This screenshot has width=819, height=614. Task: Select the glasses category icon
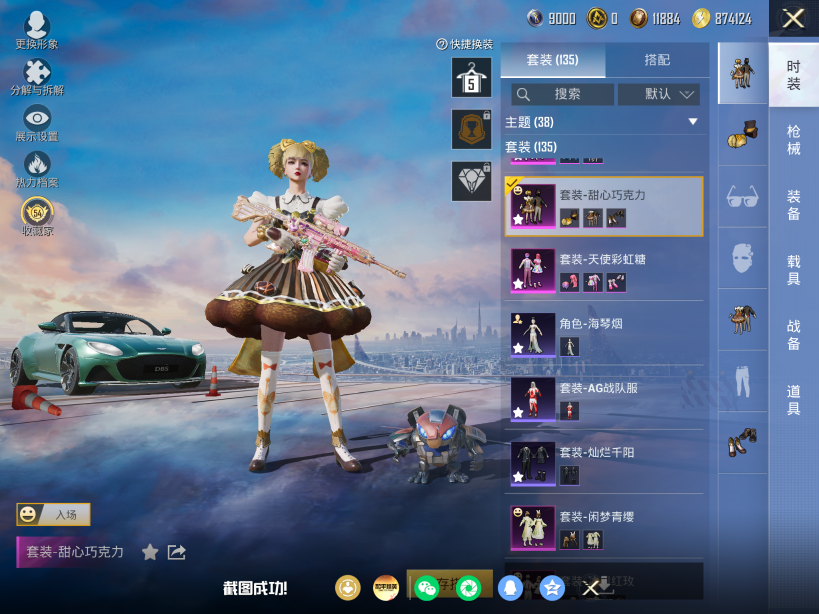742,196
